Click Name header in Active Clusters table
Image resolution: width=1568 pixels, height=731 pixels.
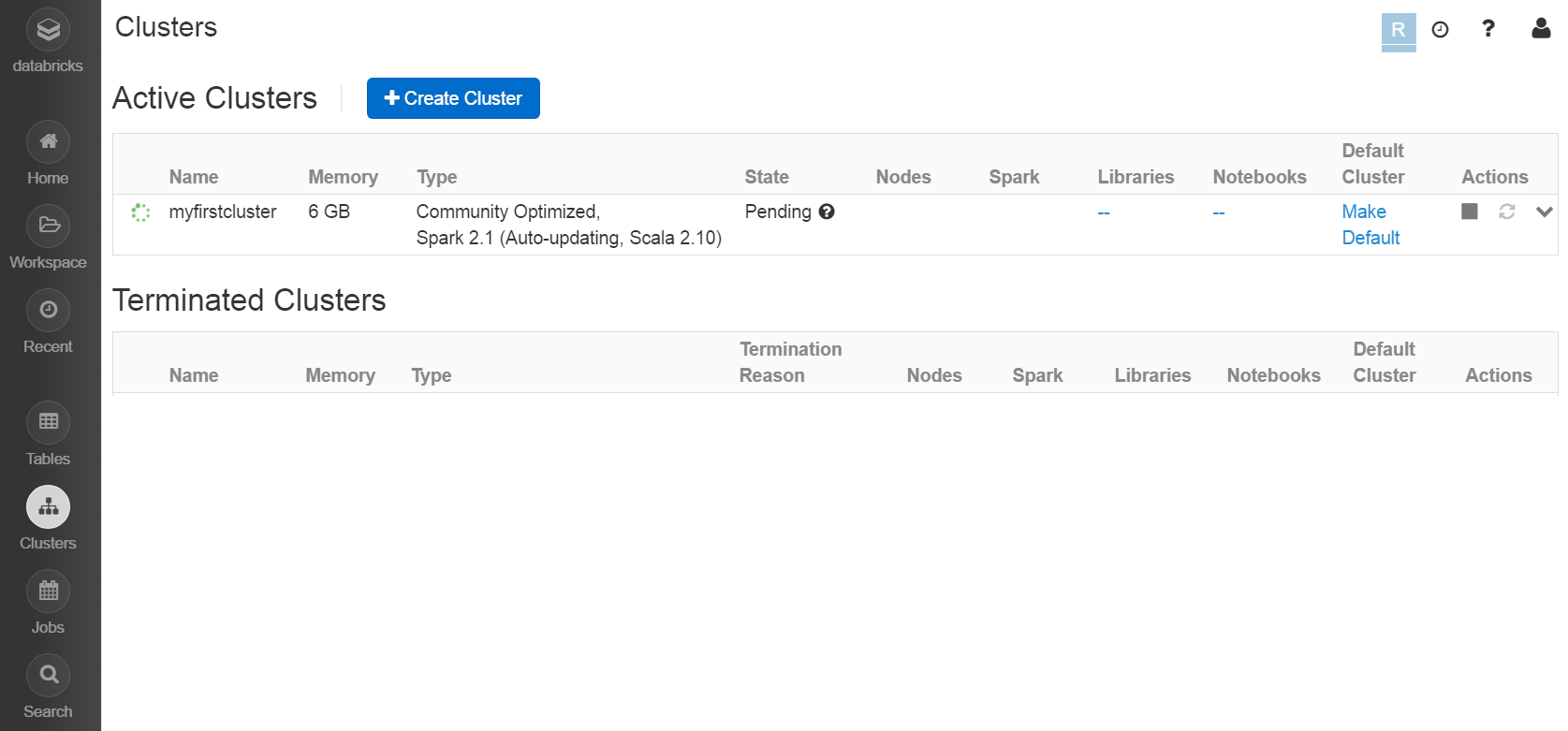[x=194, y=177]
